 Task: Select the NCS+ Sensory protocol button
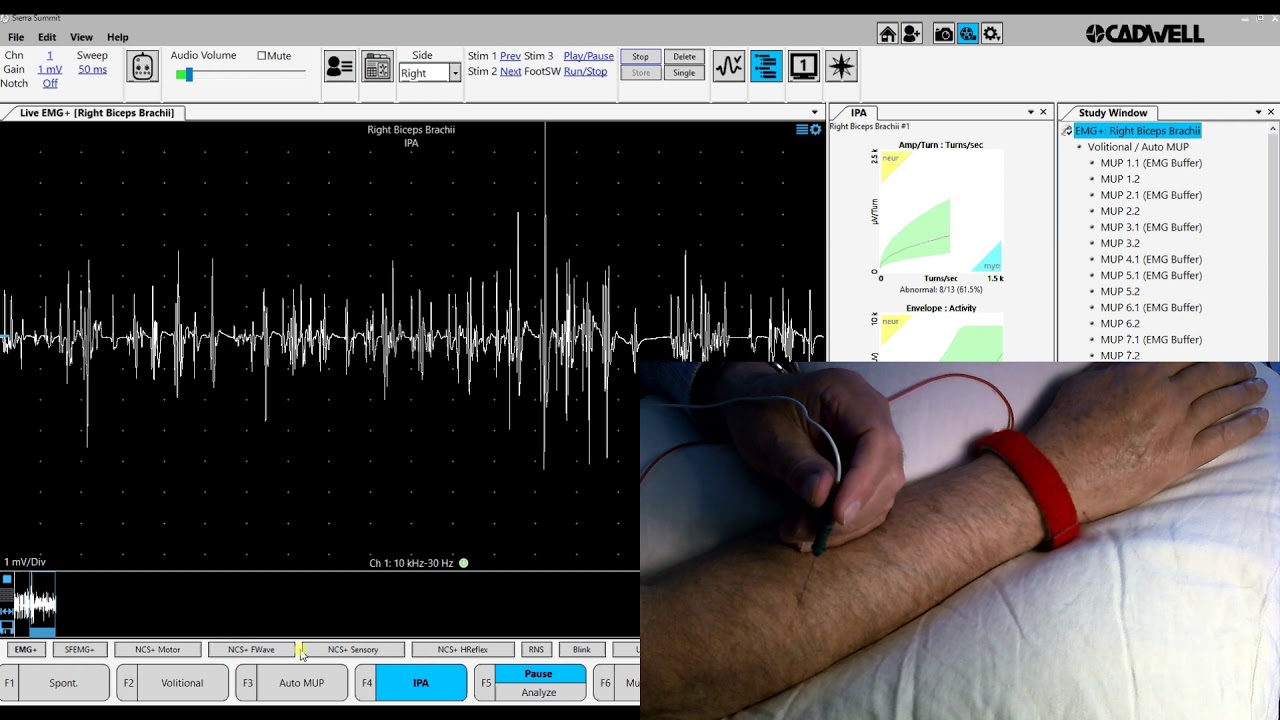click(x=353, y=650)
